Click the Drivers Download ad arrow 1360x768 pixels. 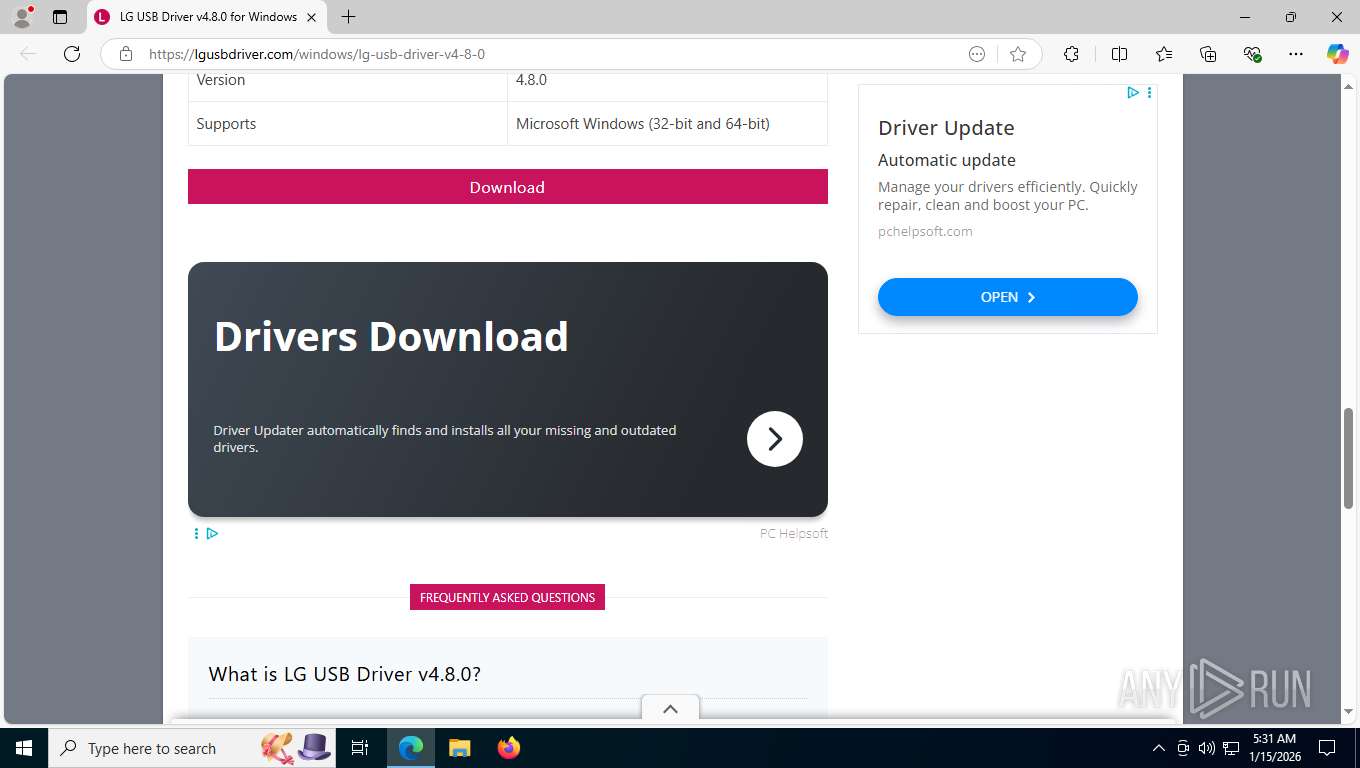[775, 439]
